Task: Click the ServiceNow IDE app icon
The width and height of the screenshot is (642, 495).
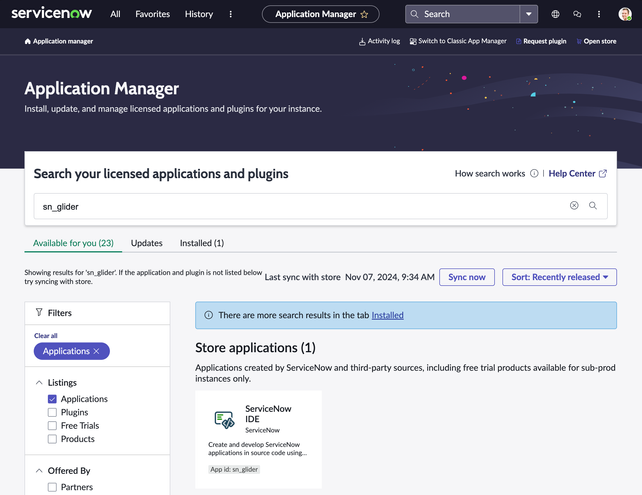Action: point(224,420)
